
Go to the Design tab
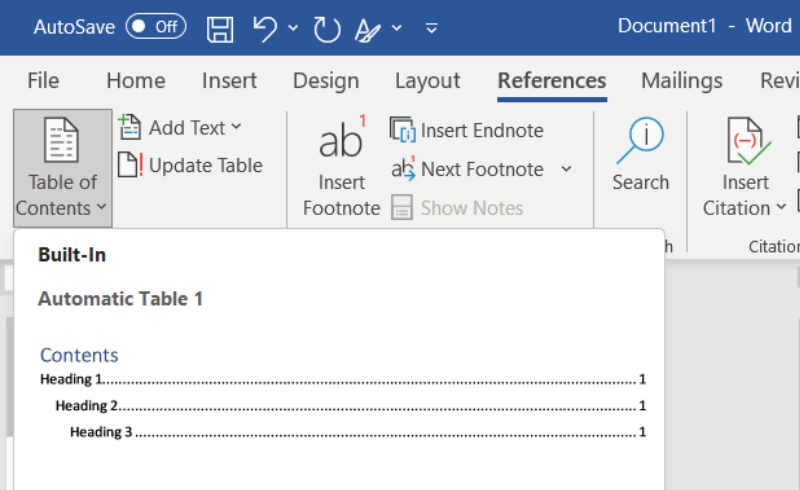pos(326,81)
